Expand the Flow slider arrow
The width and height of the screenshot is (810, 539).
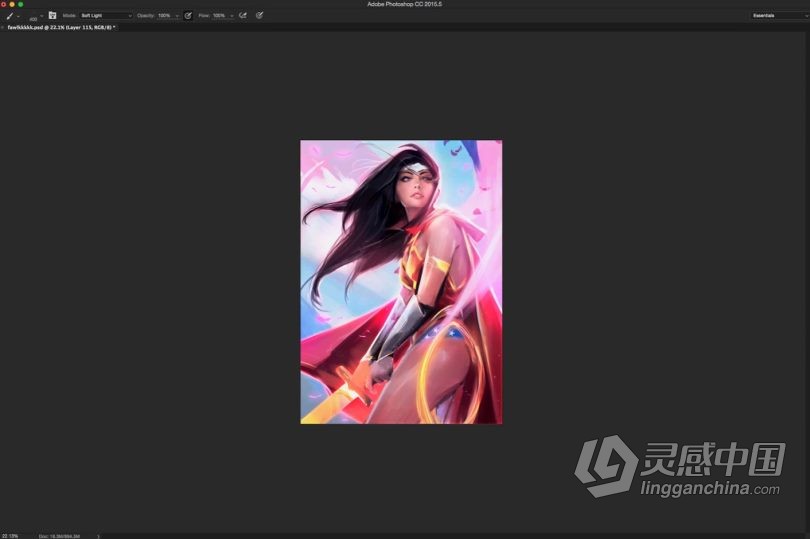232,16
